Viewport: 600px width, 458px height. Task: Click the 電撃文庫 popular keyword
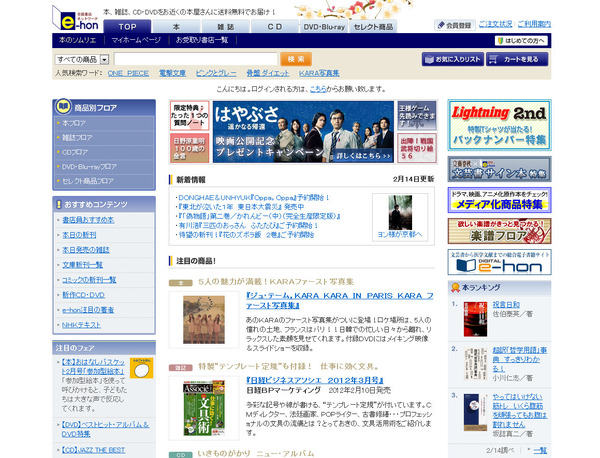[x=172, y=73]
